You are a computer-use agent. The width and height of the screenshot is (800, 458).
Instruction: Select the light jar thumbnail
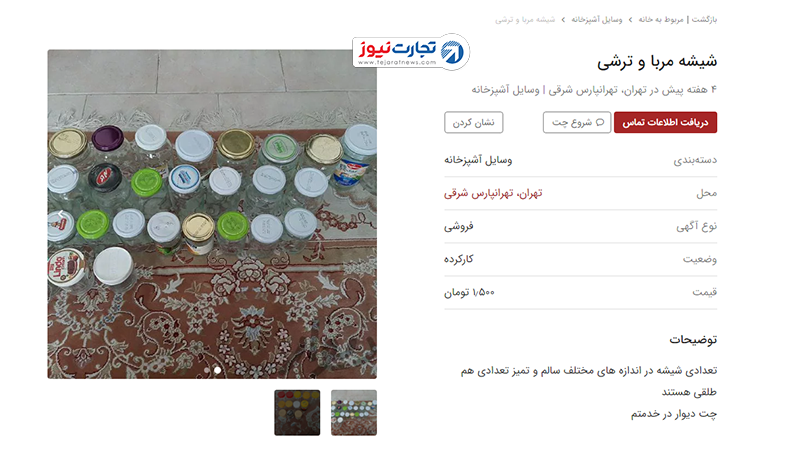[354, 413]
